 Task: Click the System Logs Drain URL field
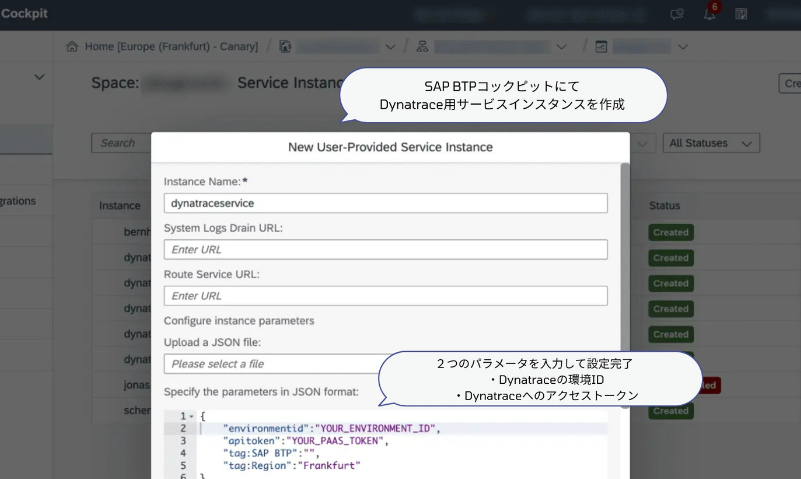(x=386, y=250)
